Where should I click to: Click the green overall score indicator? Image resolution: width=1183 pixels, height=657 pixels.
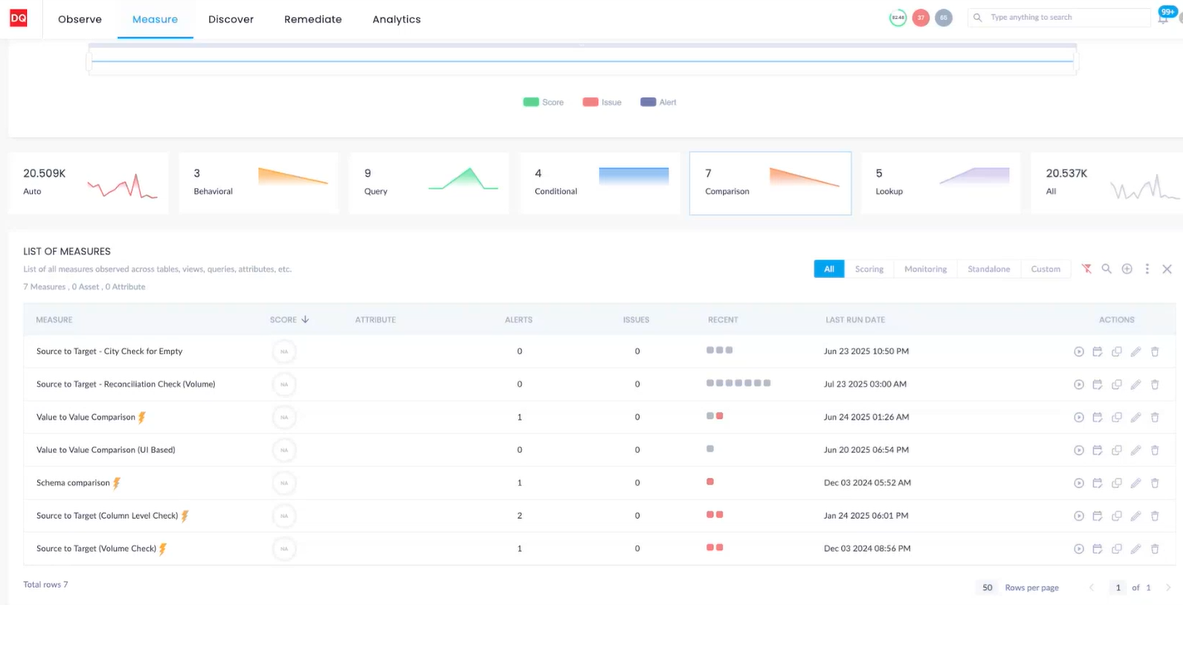[x=898, y=18]
